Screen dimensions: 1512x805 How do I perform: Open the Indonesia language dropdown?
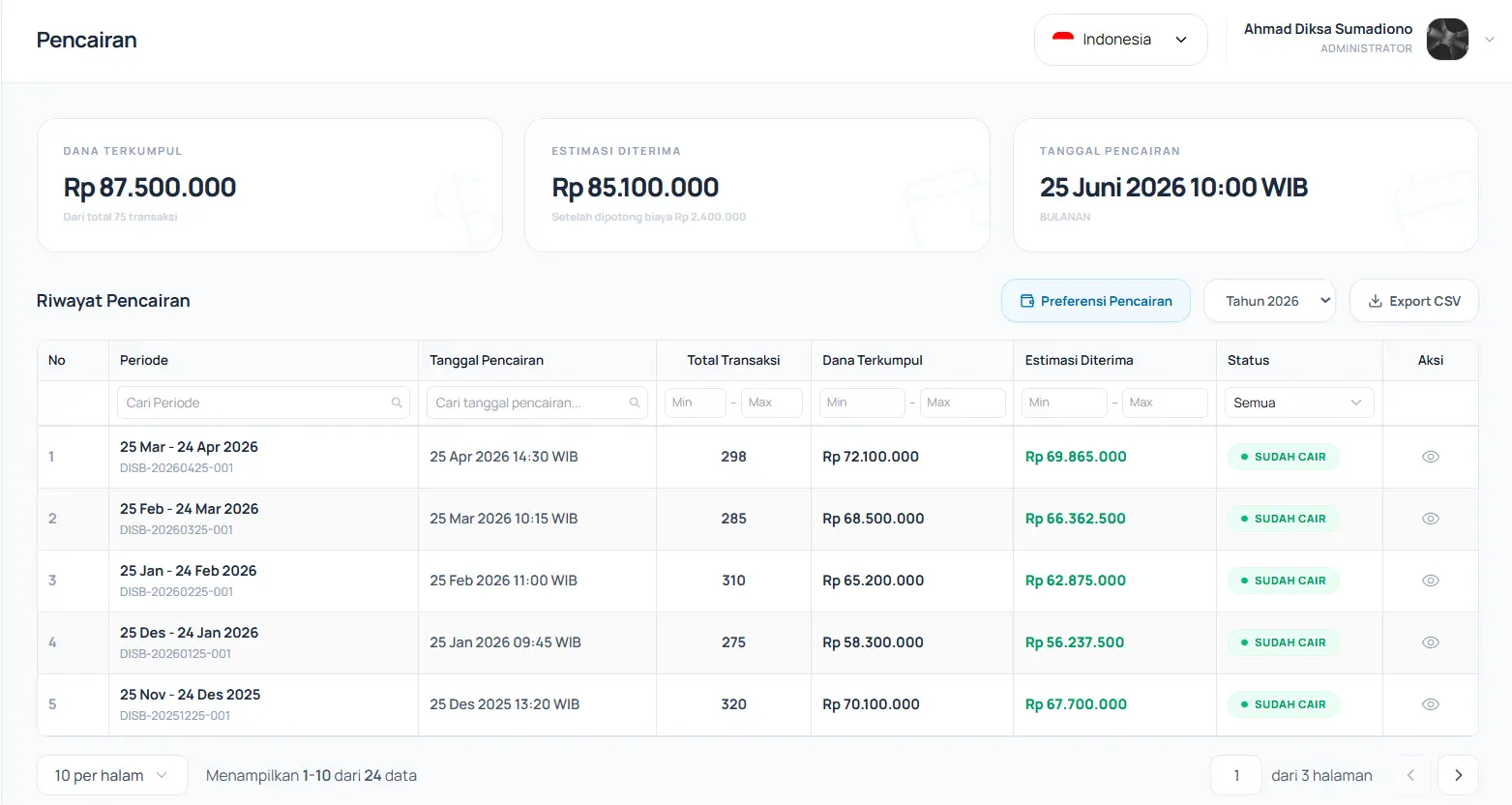[x=1120, y=40]
